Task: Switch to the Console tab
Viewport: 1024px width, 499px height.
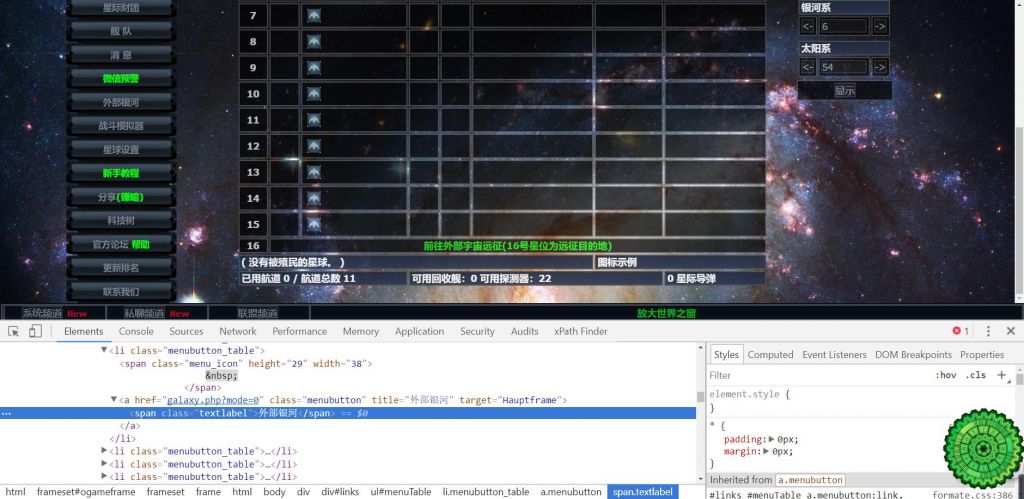Action: 136,331
